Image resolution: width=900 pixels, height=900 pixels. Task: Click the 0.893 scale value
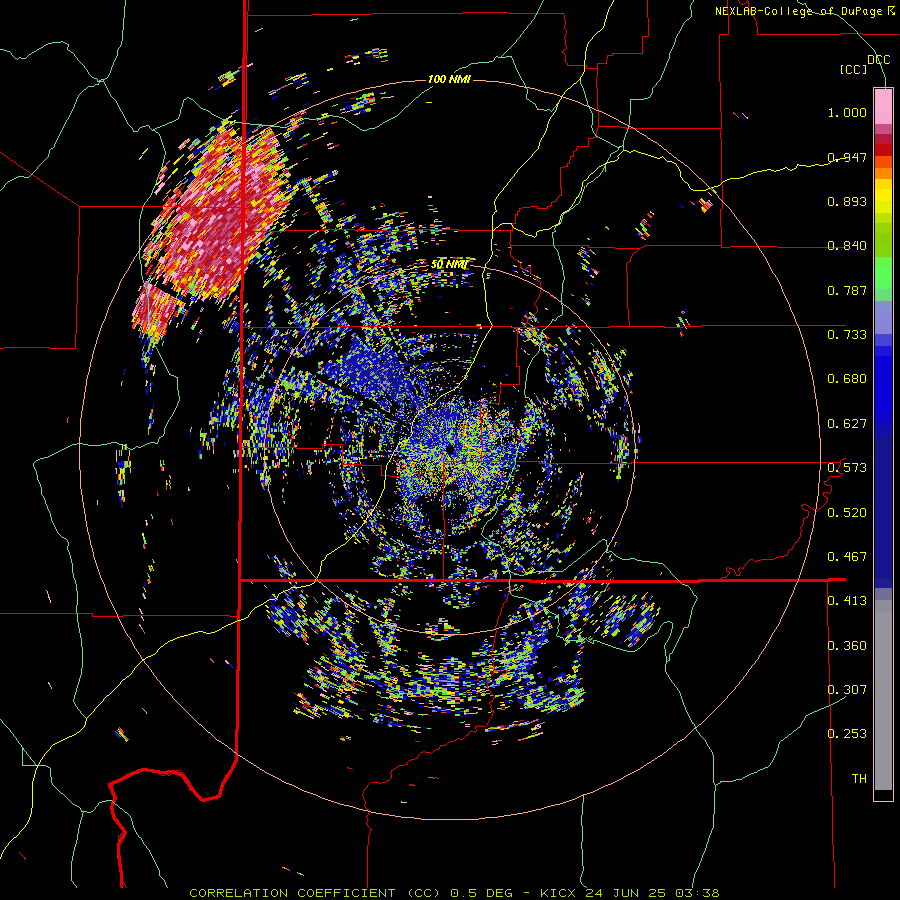pos(847,201)
